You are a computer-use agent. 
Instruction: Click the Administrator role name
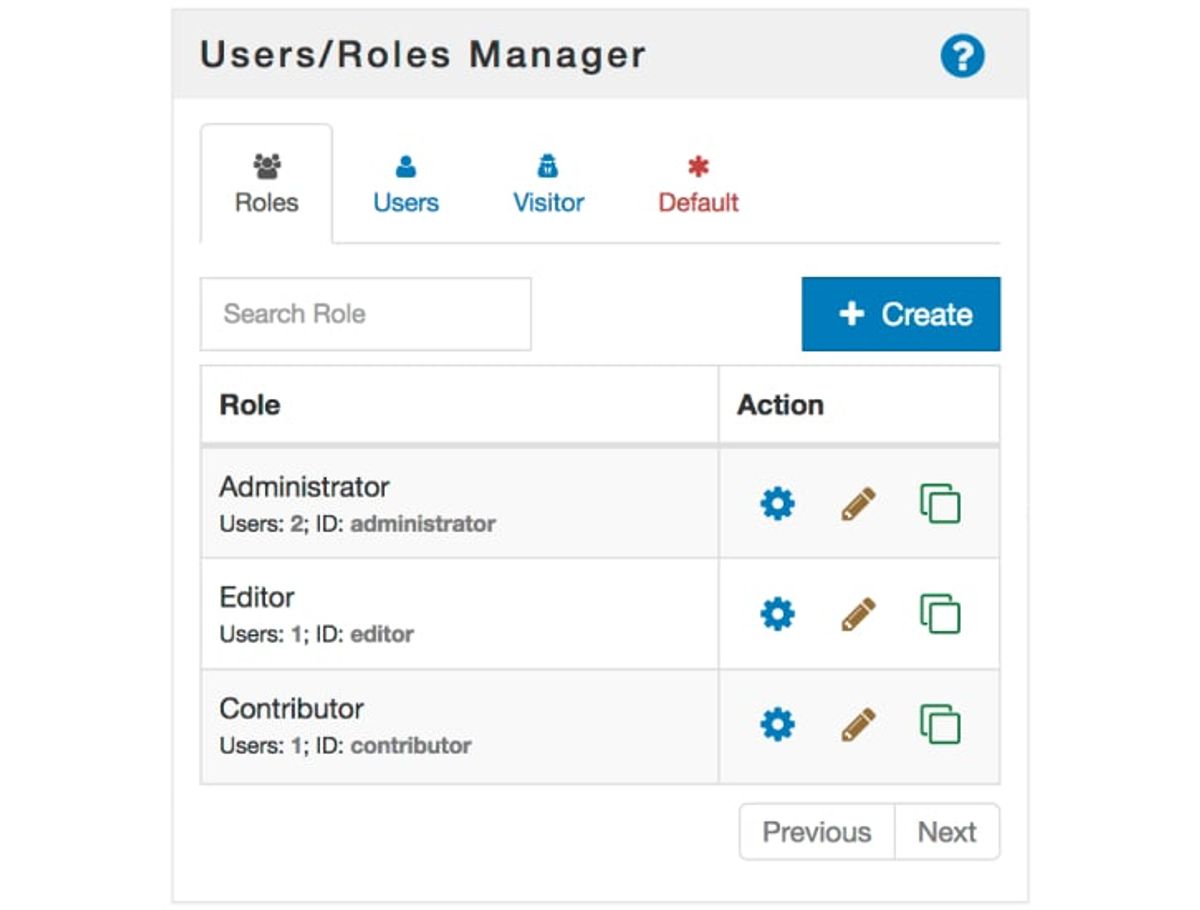coord(304,487)
